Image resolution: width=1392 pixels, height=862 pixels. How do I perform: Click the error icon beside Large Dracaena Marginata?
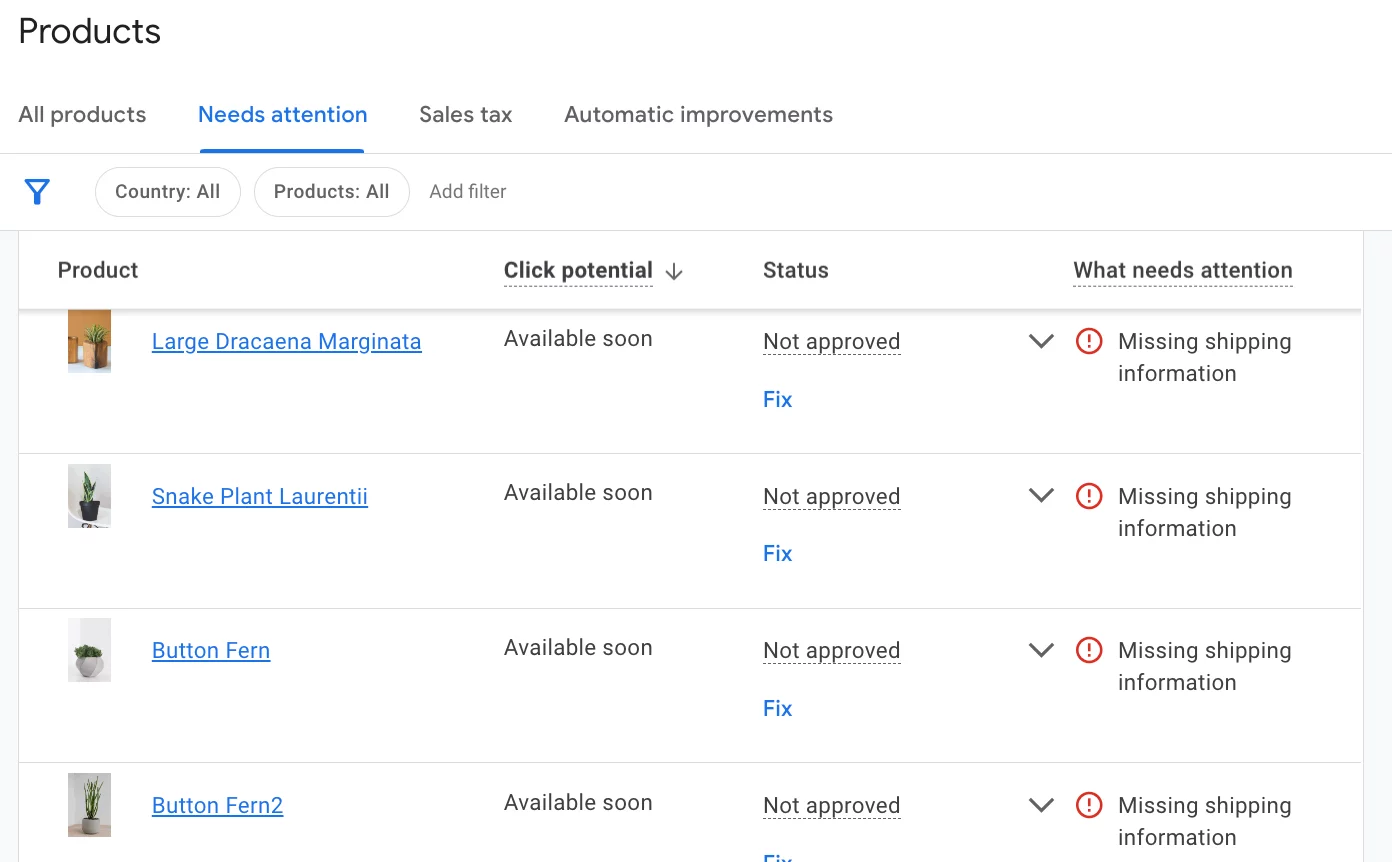[x=1088, y=341]
